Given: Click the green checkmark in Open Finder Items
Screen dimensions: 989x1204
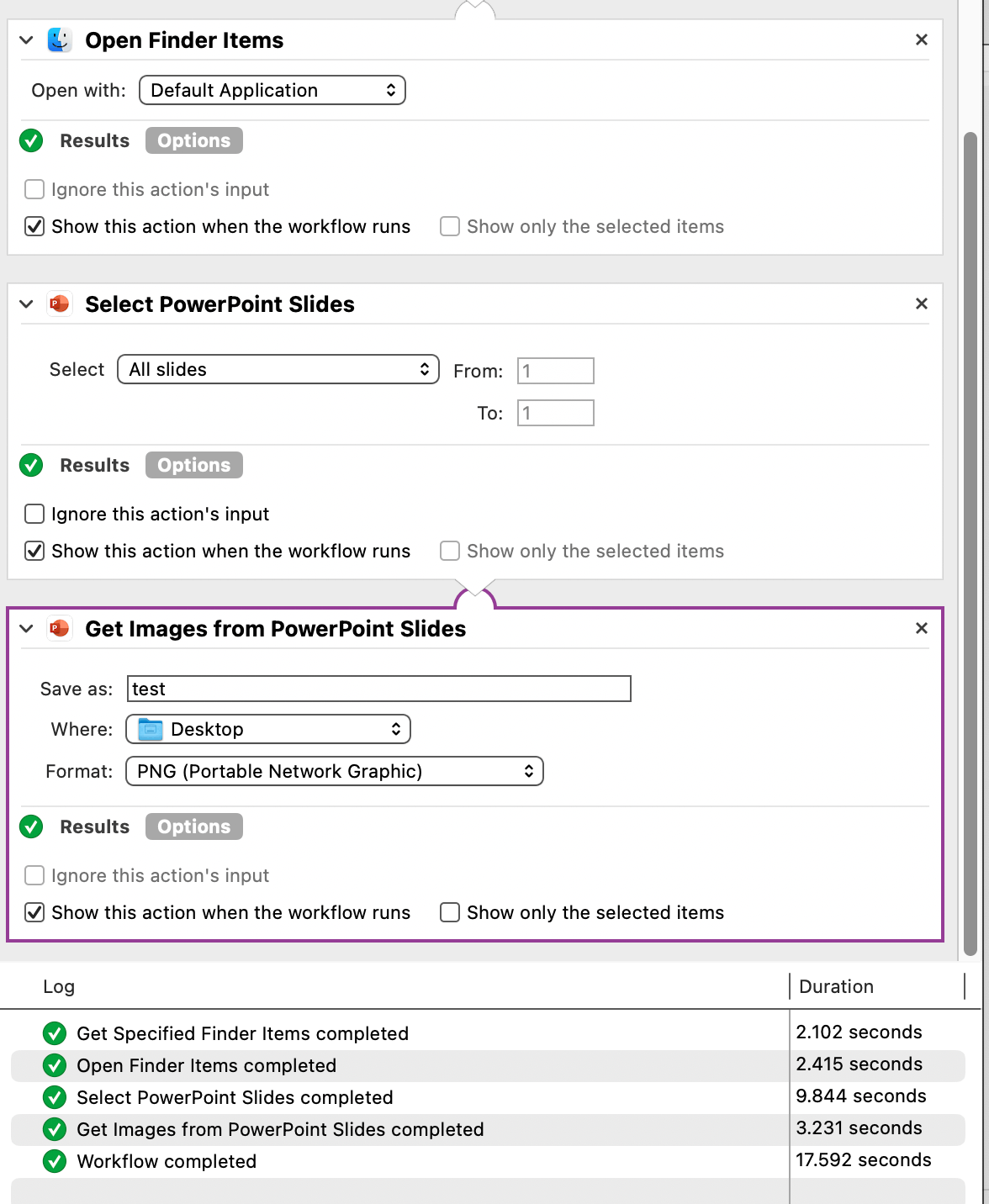Looking at the screenshot, I should point(32,140).
